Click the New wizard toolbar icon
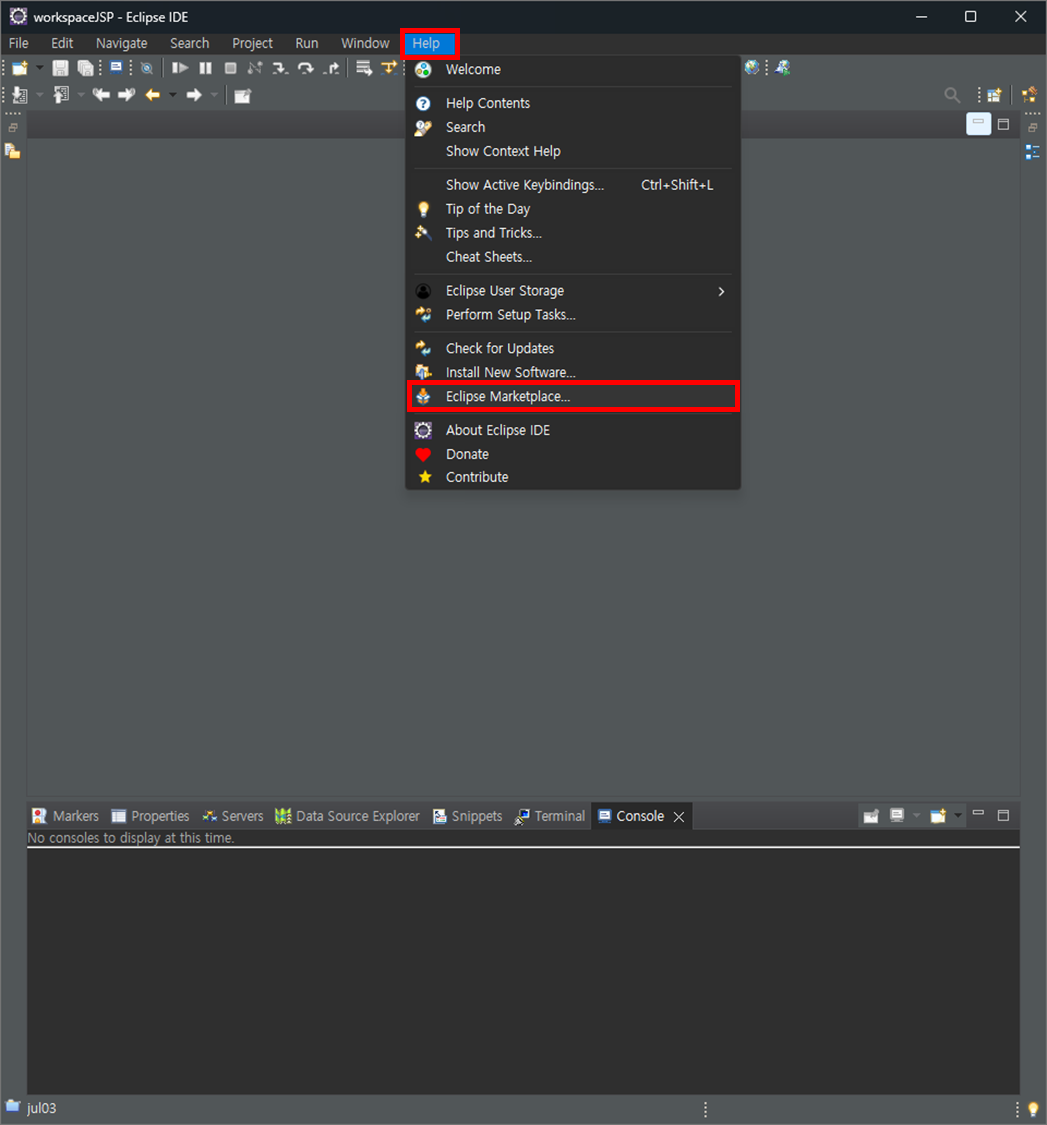 point(20,68)
